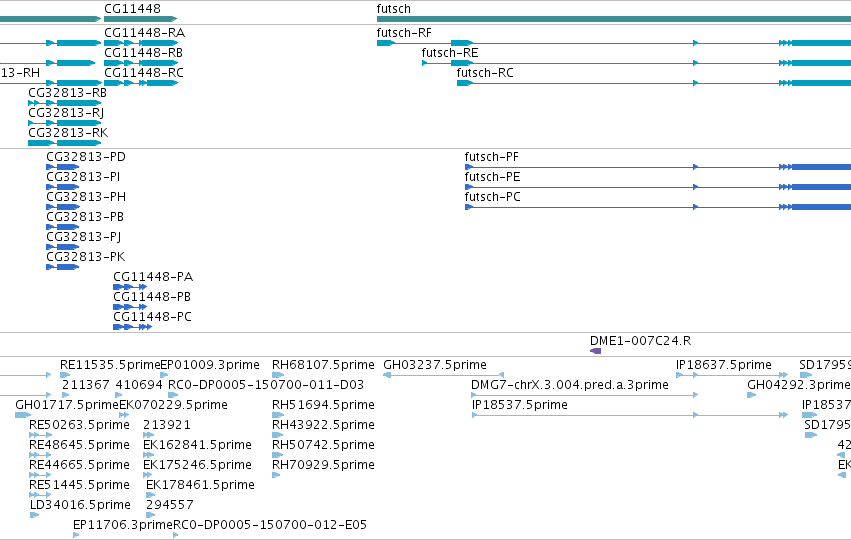The height and width of the screenshot is (540, 851).
Task: Click the CG11448-RC transcript
Action: coord(141,83)
